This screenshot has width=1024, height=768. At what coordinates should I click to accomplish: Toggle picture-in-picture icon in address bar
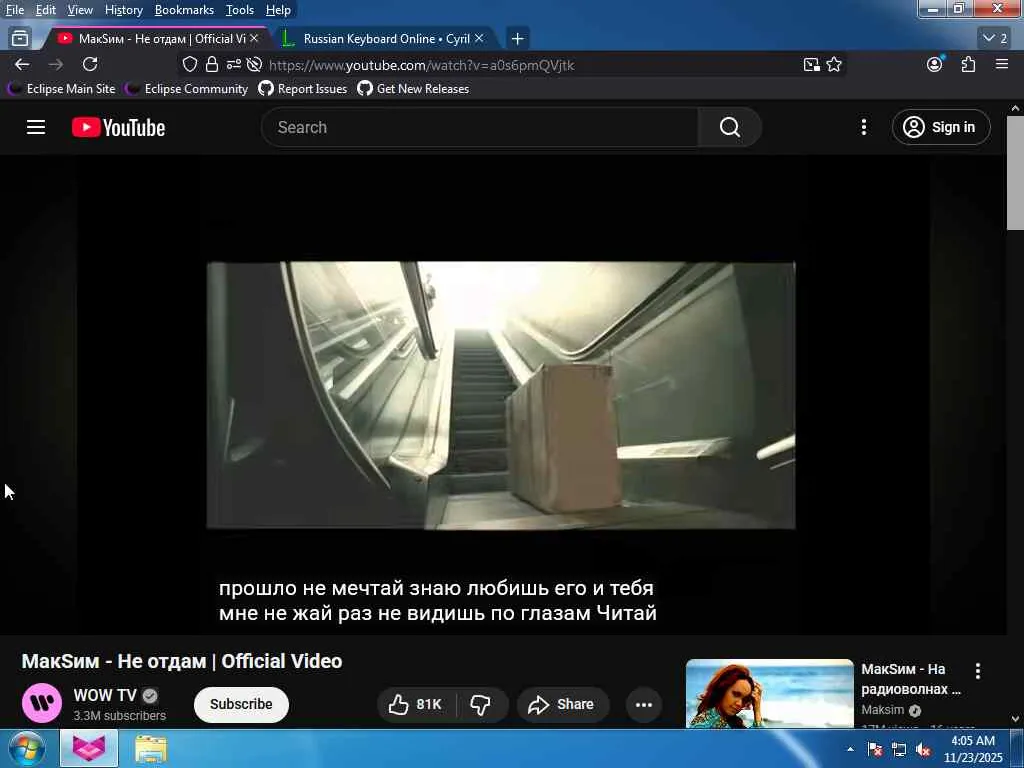pyautogui.click(x=812, y=65)
